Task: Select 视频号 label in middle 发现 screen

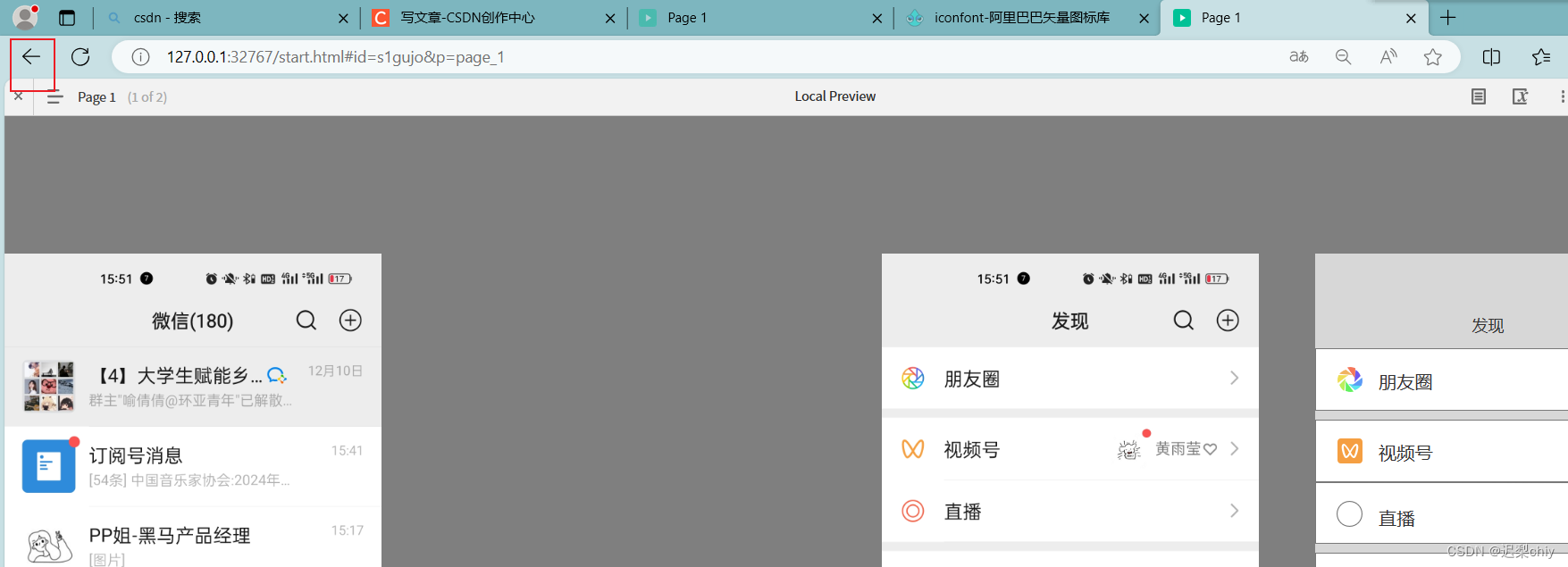Action: tap(972, 449)
